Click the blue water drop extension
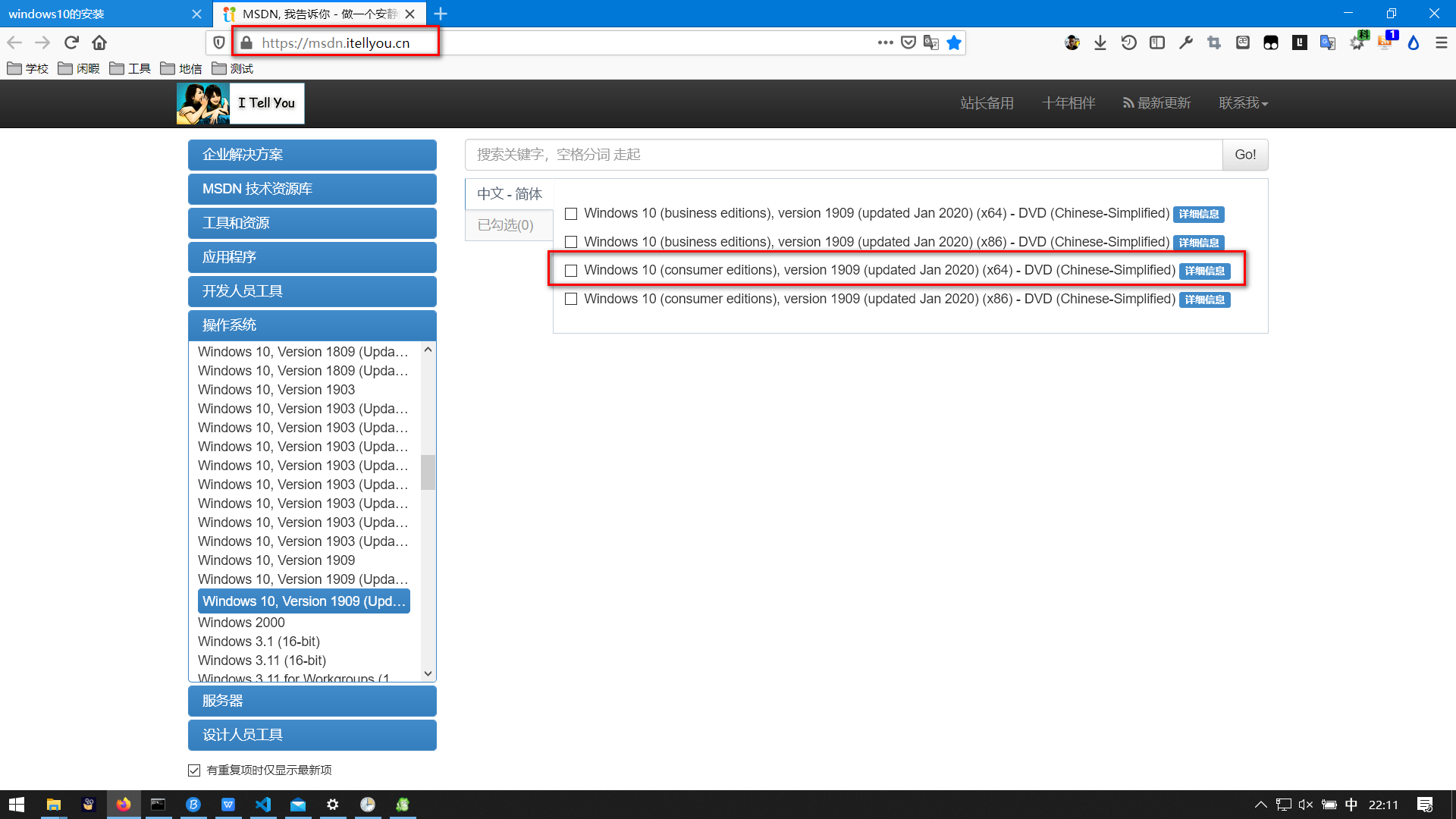Image resolution: width=1456 pixels, height=819 pixels. tap(1414, 42)
